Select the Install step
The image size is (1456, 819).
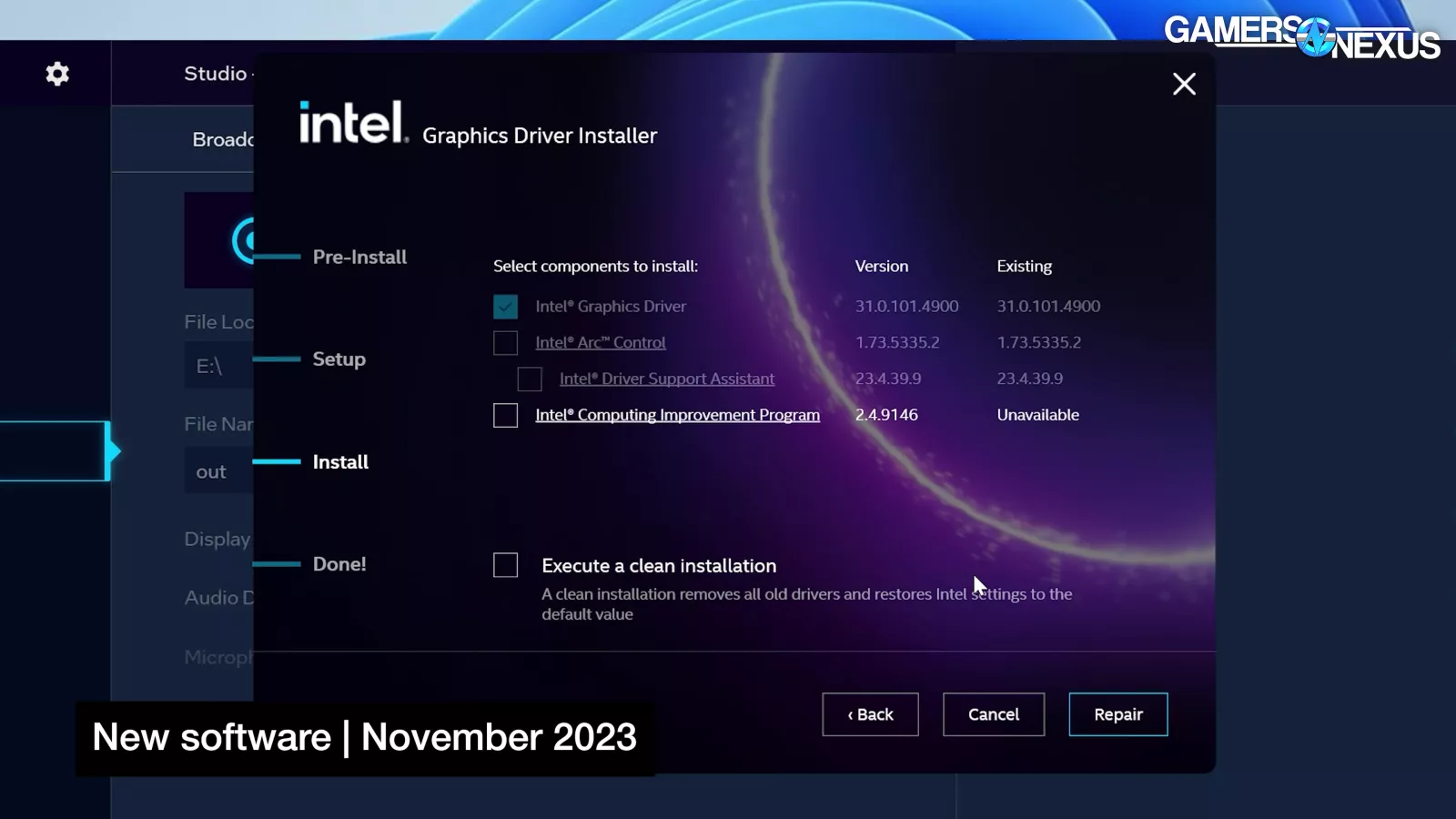click(340, 462)
